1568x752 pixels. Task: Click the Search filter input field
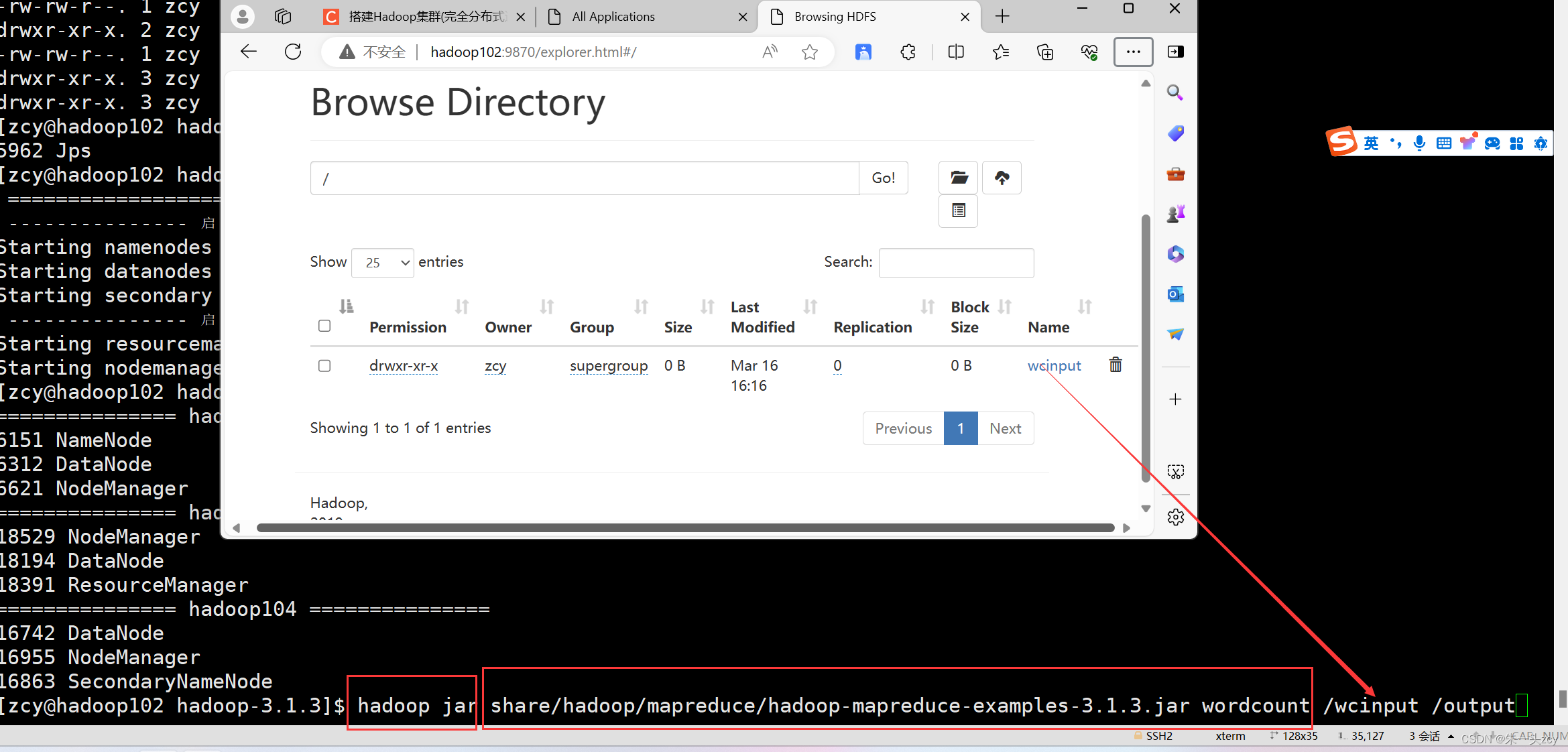(x=956, y=262)
